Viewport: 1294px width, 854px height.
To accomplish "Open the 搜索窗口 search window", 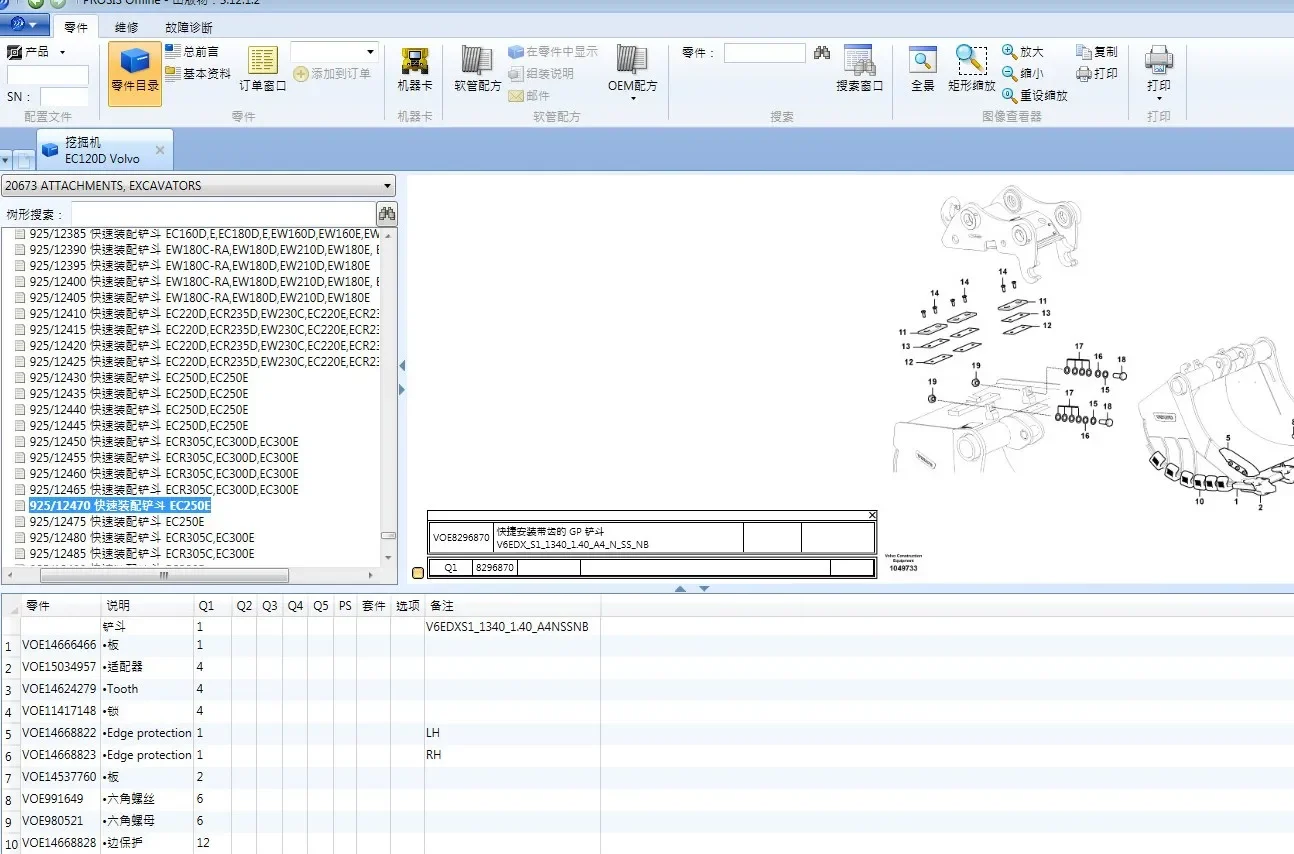I will tap(860, 70).
